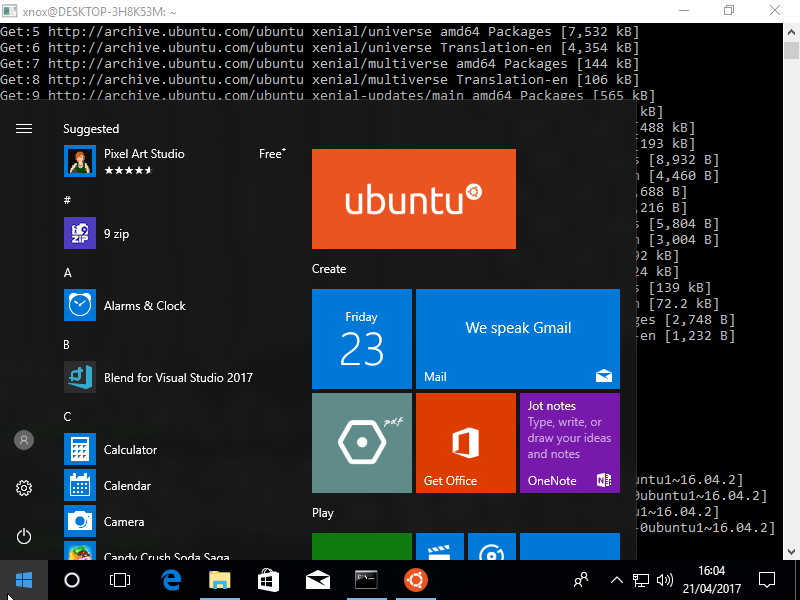The width and height of the screenshot is (800, 600).
Task: Click the Get Office tile
Action: (x=466, y=443)
